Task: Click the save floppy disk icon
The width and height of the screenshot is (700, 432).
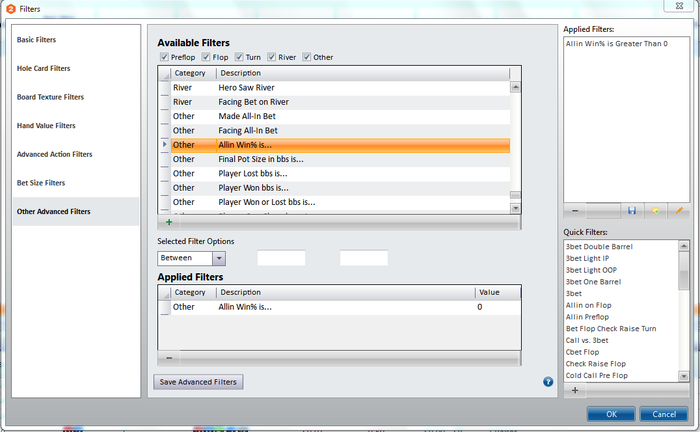Action: tap(632, 211)
